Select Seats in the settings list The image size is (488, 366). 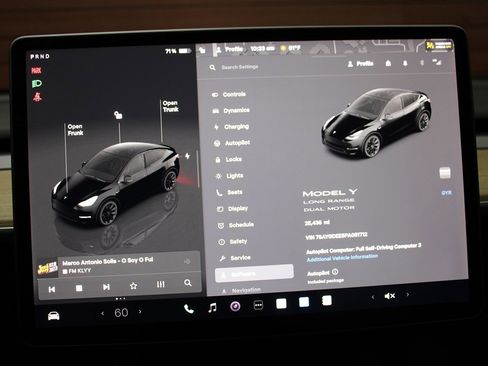coord(229,192)
